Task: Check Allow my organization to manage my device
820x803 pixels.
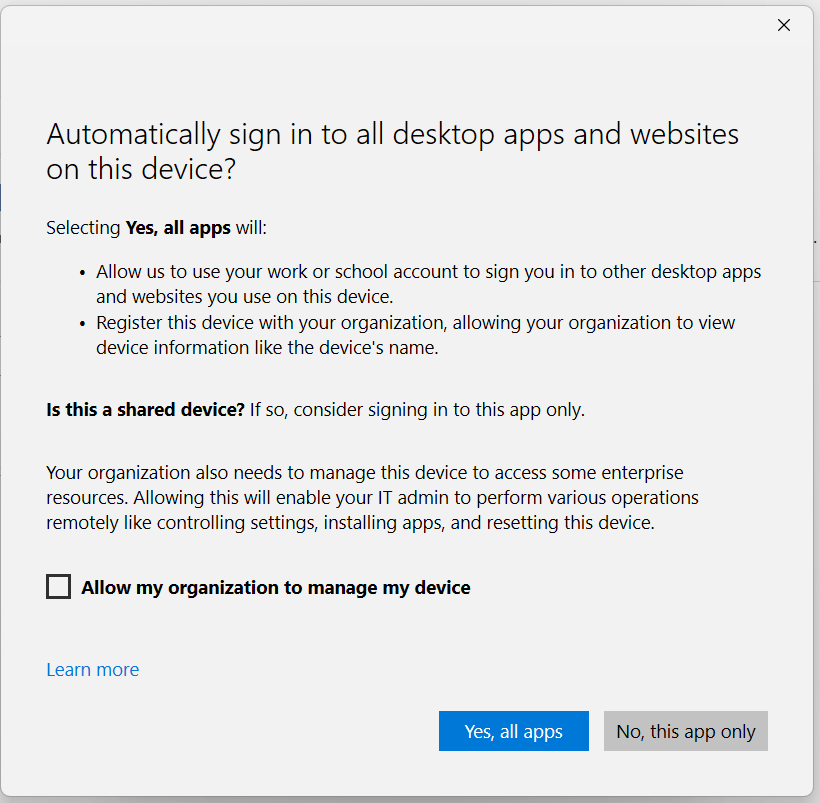Action: (x=59, y=586)
